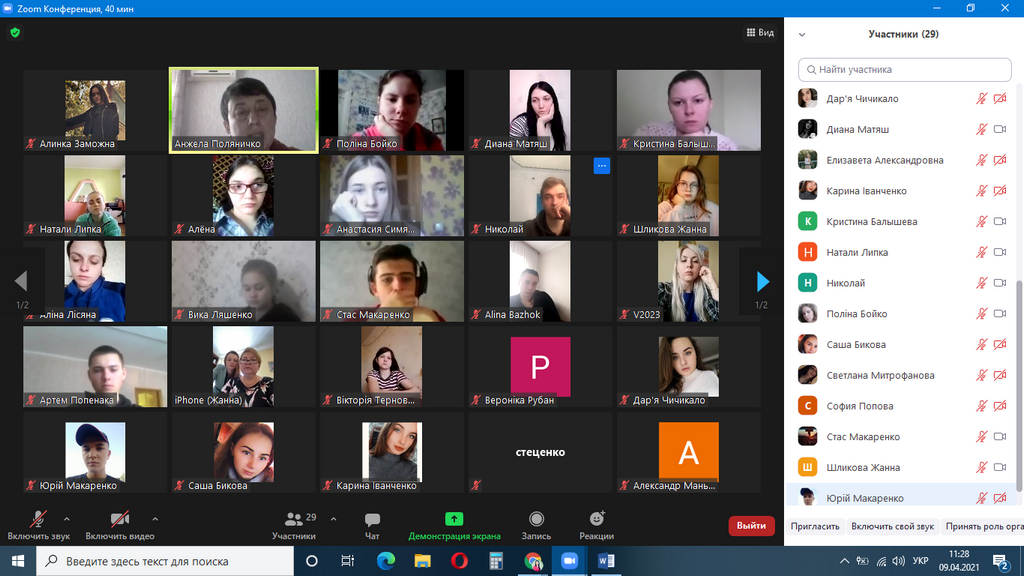Launch Opera browser from the taskbar
Viewport: 1024px width, 576px height.
coord(459,561)
